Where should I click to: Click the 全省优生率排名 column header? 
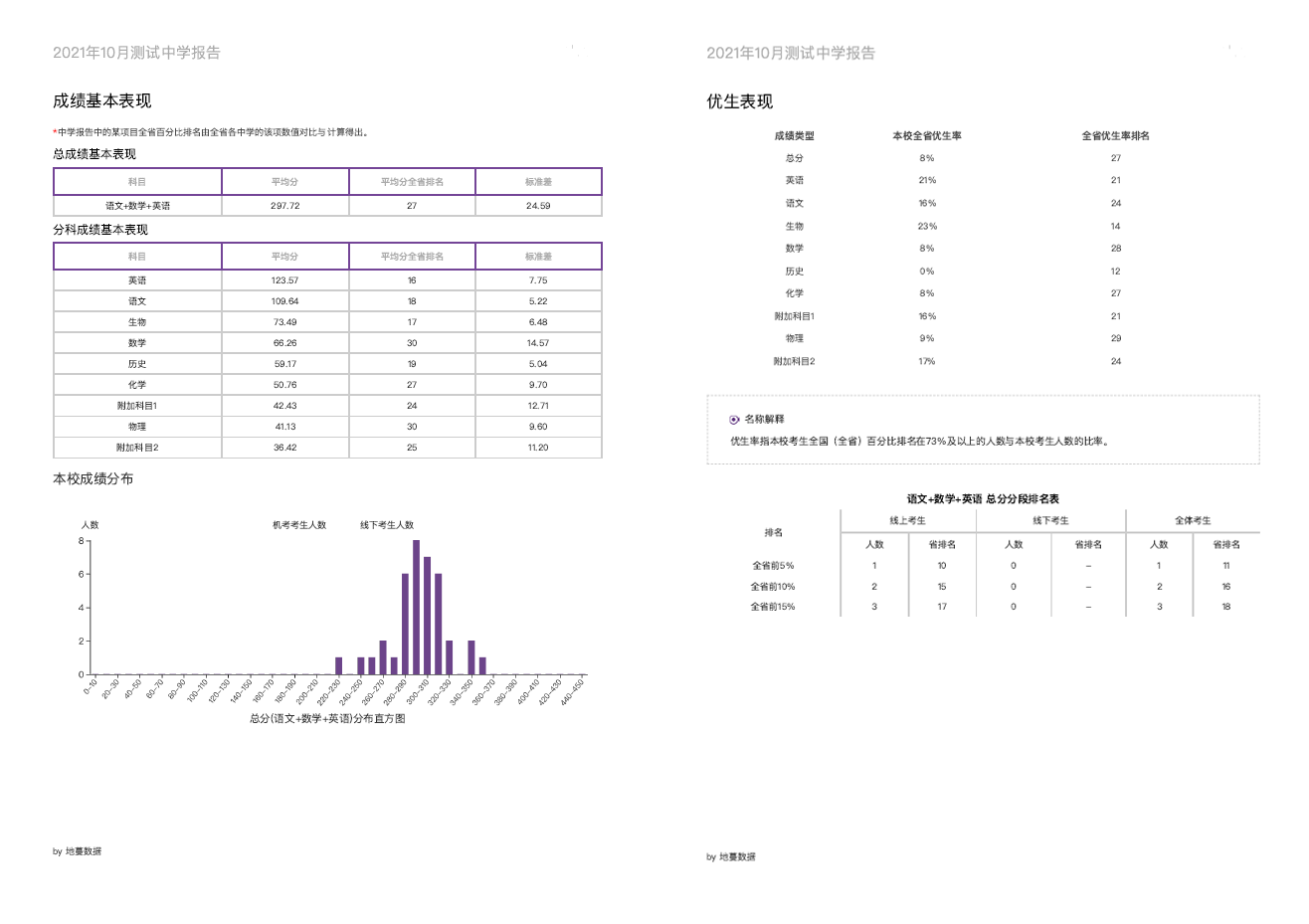tap(1116, 136)
